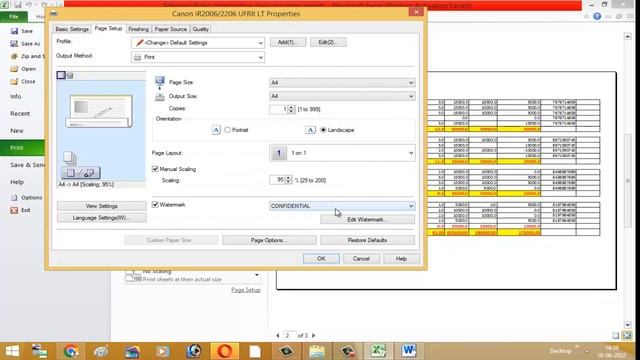Click the Save icon in Excel sidebar

[14, 31]
